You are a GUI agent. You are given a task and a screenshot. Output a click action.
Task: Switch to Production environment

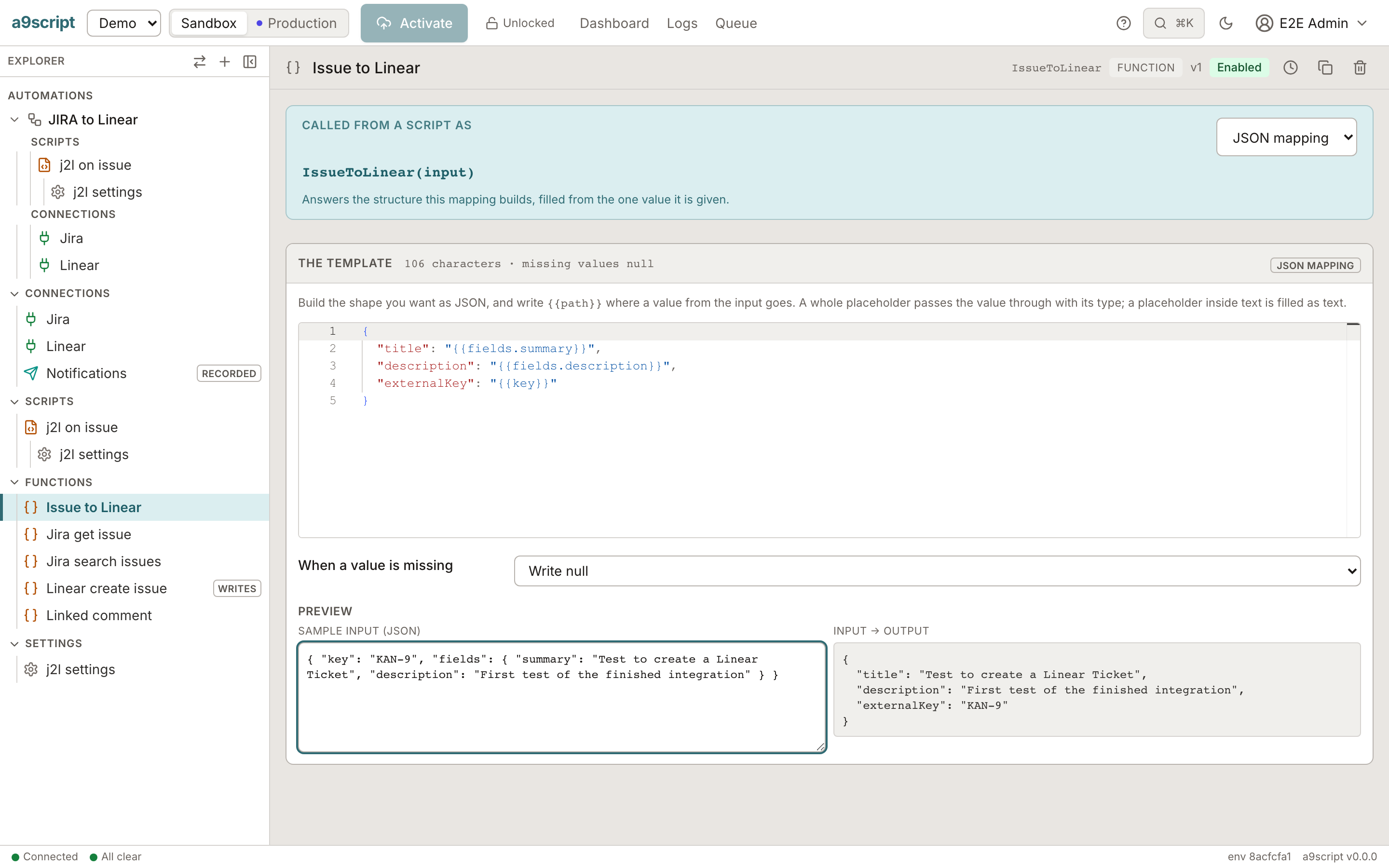pyautogui.click(x=297, y=23)
